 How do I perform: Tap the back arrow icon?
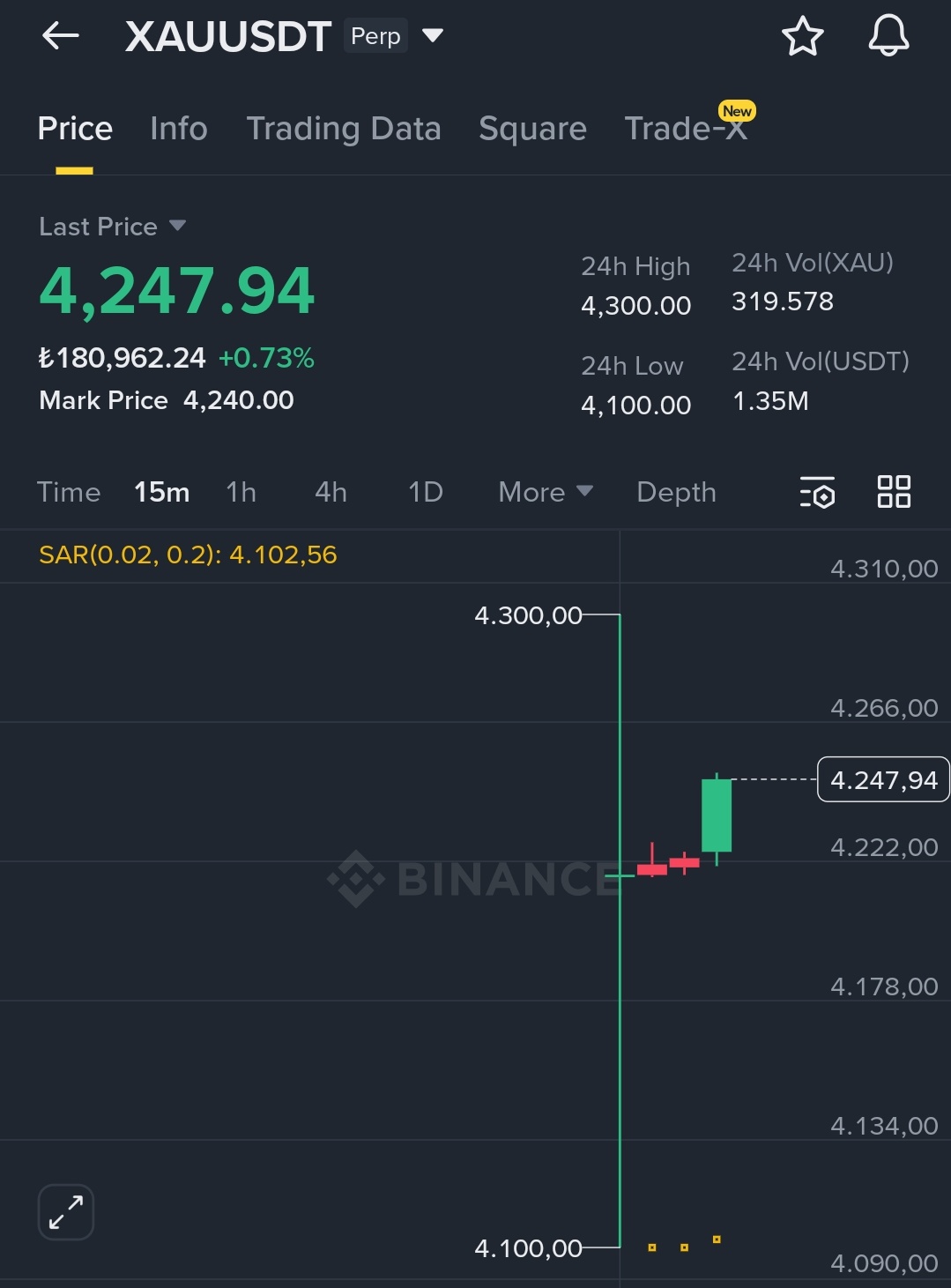60,36
